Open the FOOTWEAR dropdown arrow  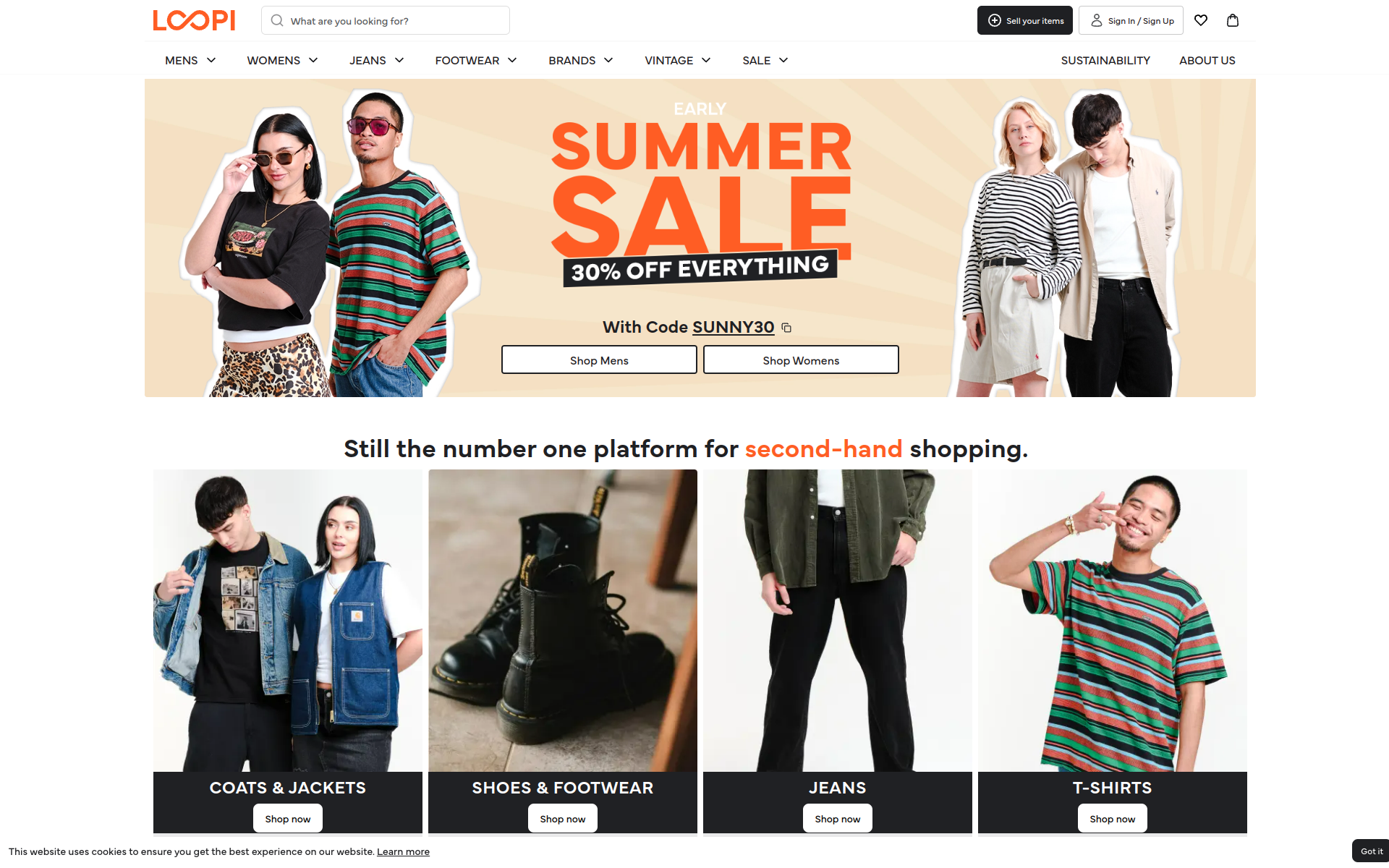click(512, 60)
